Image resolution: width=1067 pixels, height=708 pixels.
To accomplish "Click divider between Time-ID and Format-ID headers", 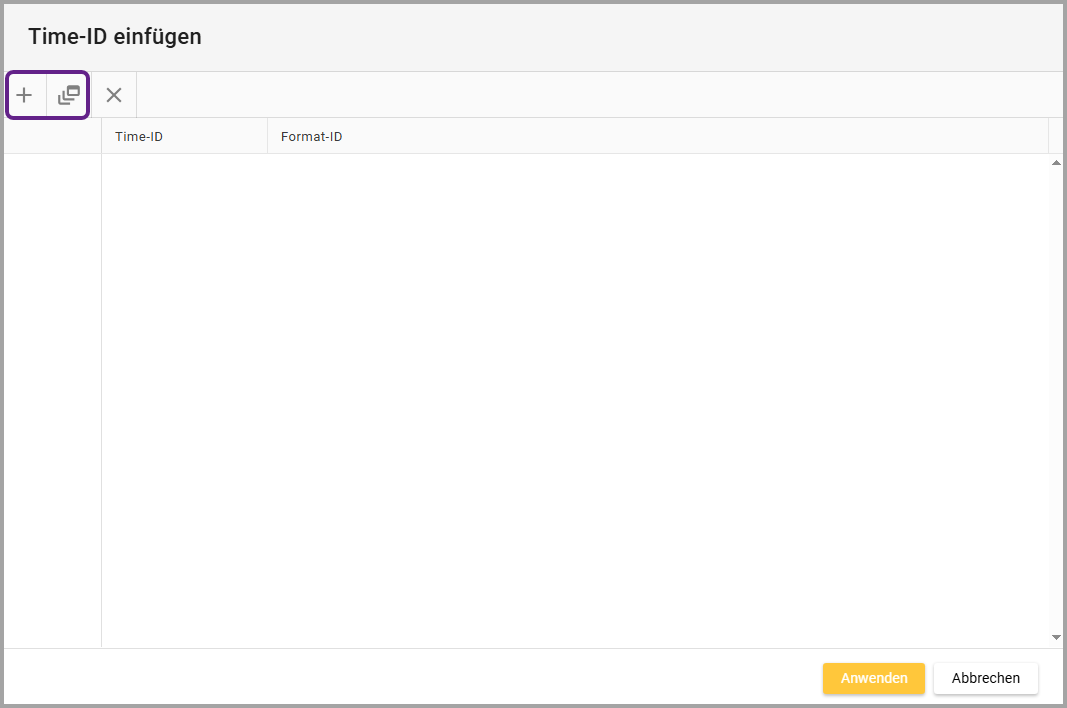I will coord(267,136).
